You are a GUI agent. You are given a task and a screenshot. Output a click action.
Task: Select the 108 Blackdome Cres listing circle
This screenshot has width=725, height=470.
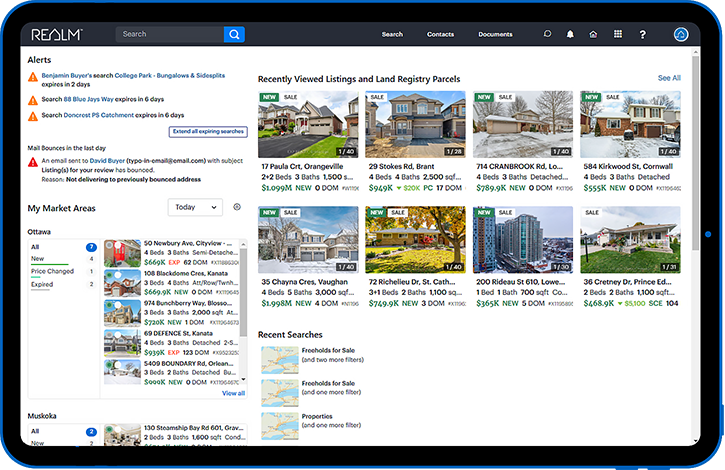pyautogui.click(x=118, y=275)
